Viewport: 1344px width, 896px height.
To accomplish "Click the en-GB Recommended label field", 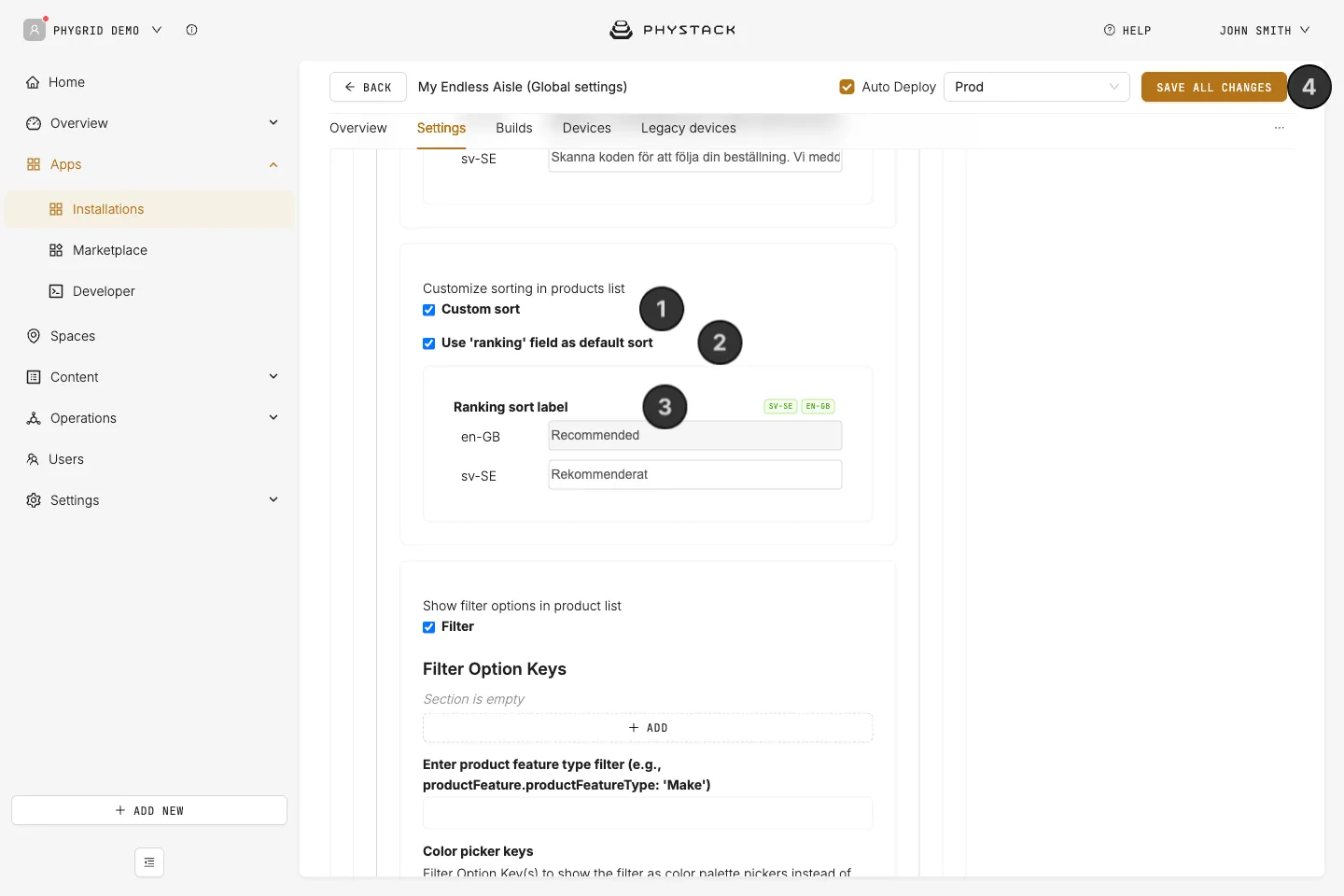I will click(x=695, y=436).
